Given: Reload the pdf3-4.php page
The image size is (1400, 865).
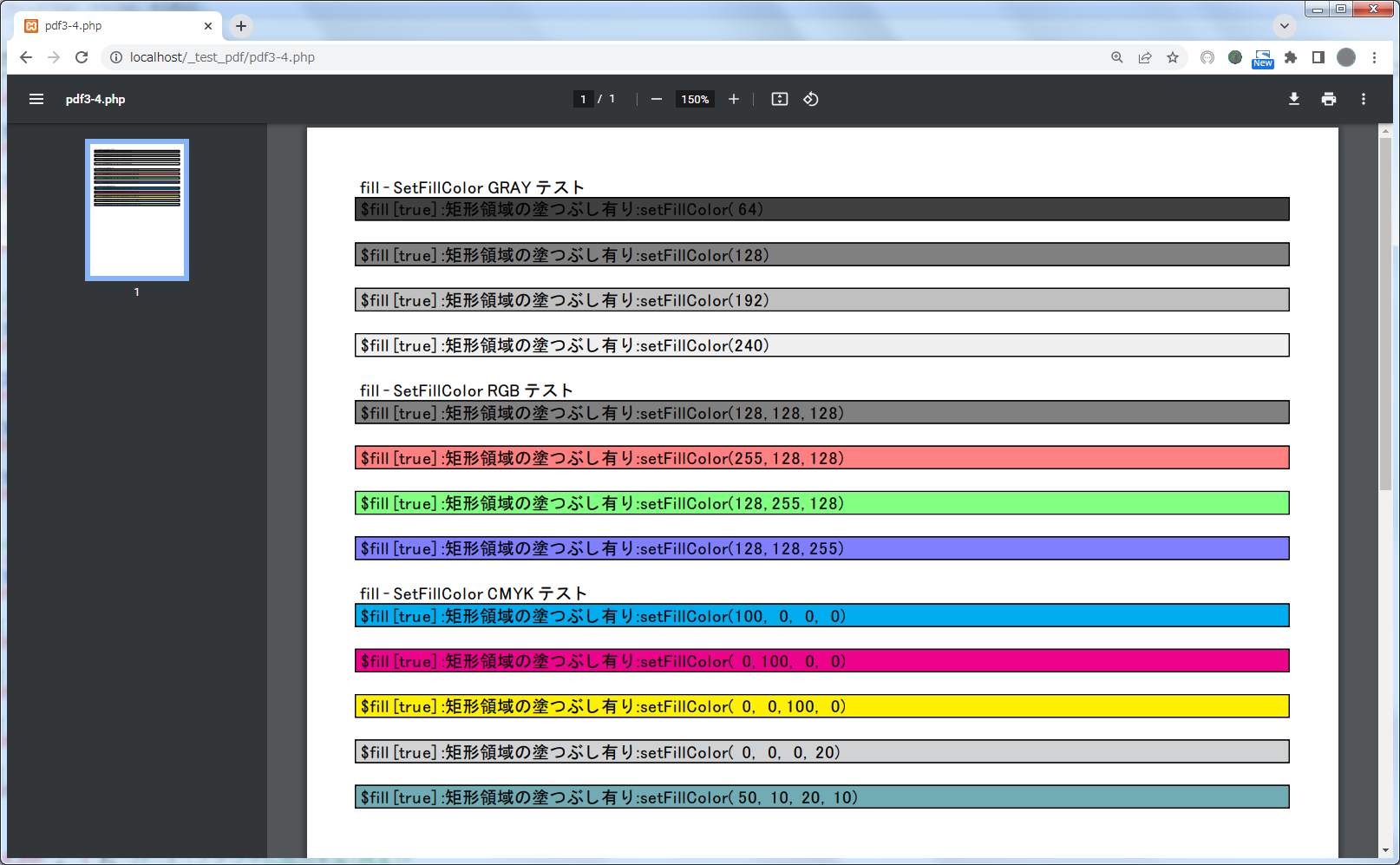Looking at the screenshot, I should 82,57.
